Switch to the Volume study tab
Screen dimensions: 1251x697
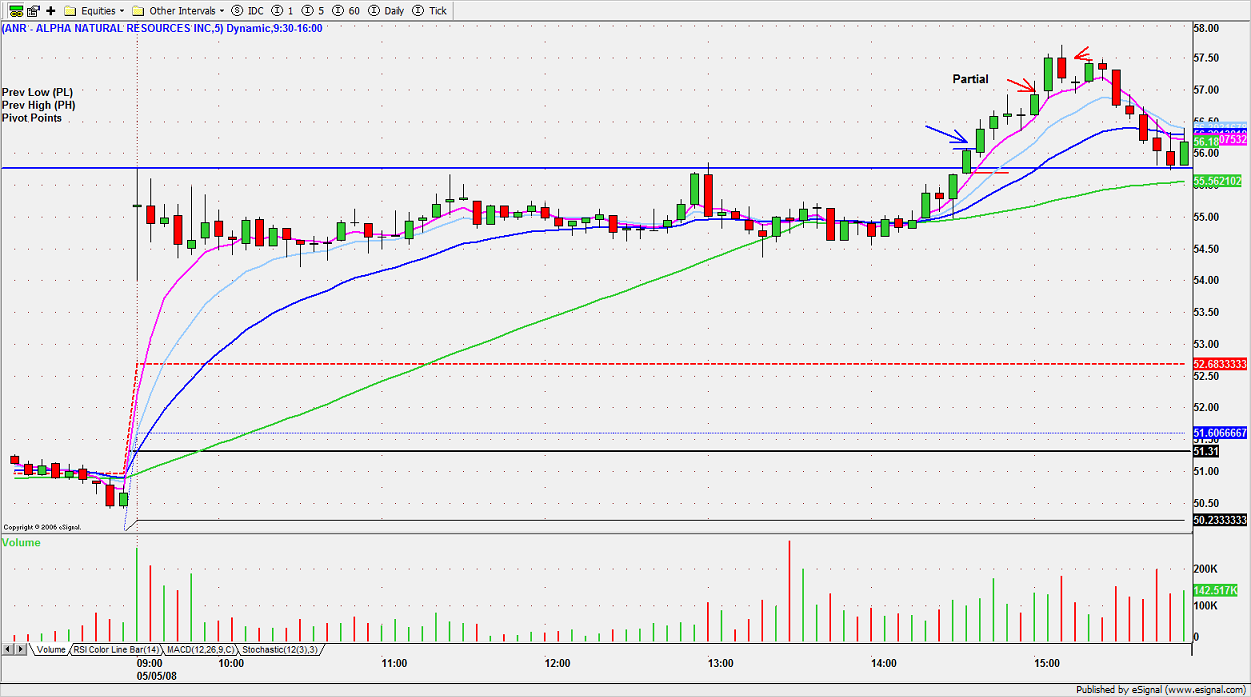point(50,650)
